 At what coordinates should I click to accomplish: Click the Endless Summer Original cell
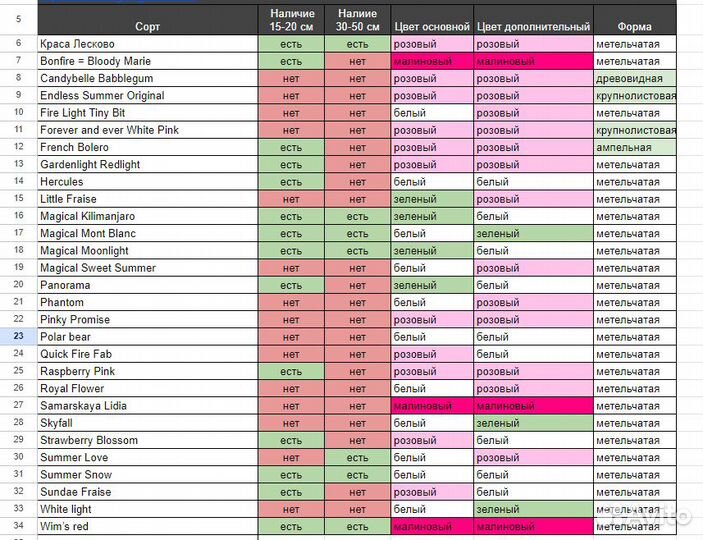147,96
